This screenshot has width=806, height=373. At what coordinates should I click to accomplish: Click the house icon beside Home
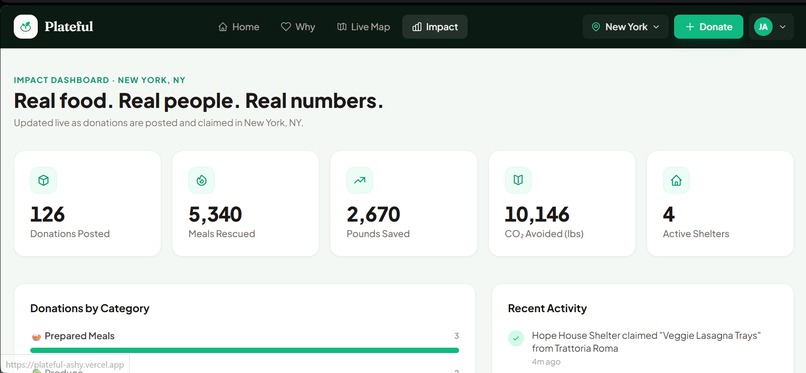click(223, 27)
